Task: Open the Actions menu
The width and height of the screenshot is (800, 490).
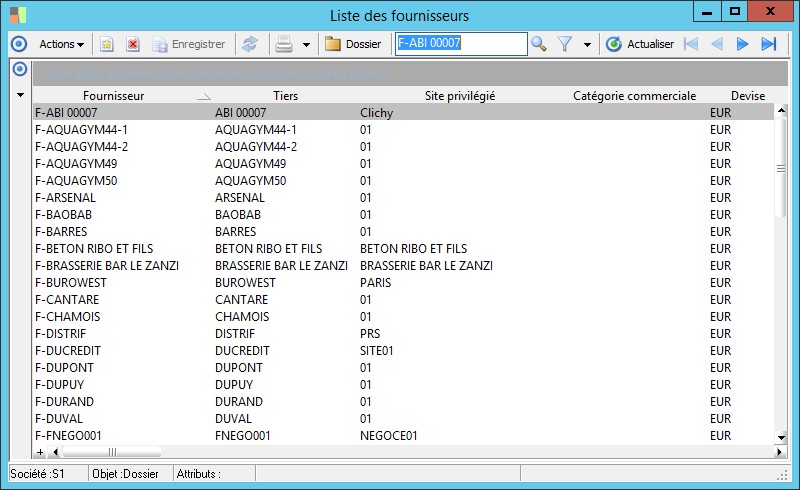Action: click(x=61, y=44)
